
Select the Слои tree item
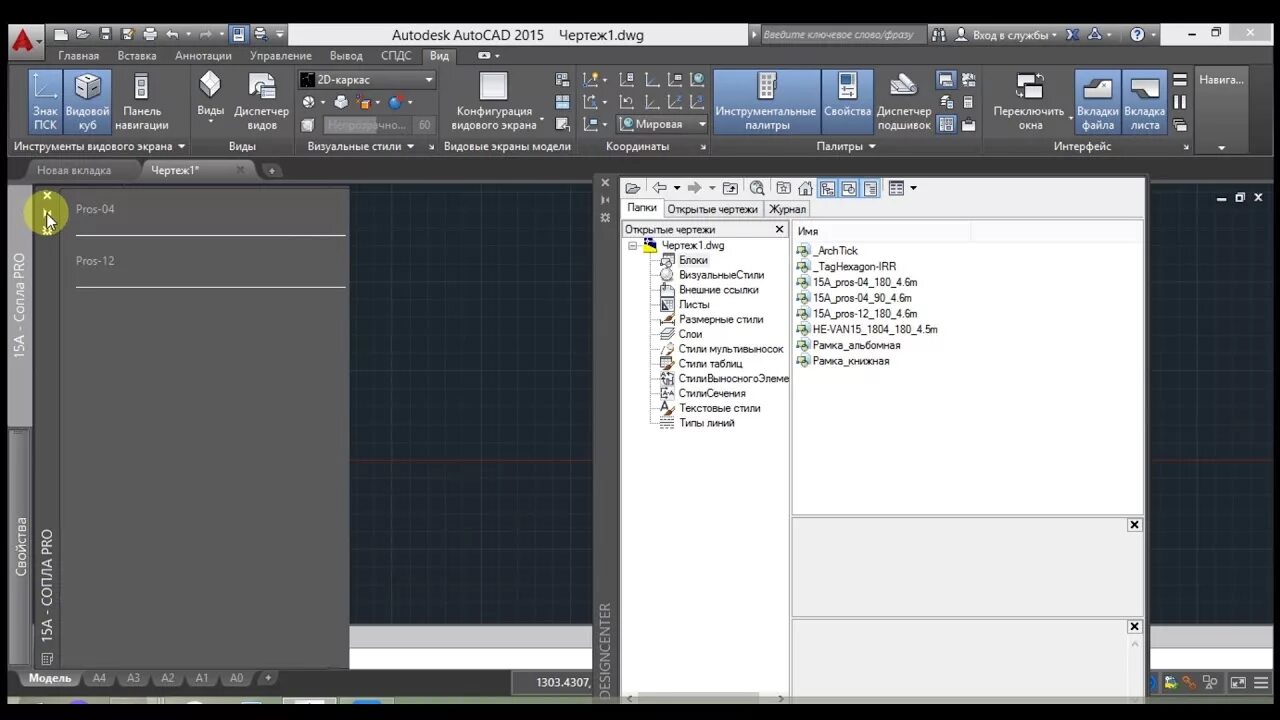point(690,334)
